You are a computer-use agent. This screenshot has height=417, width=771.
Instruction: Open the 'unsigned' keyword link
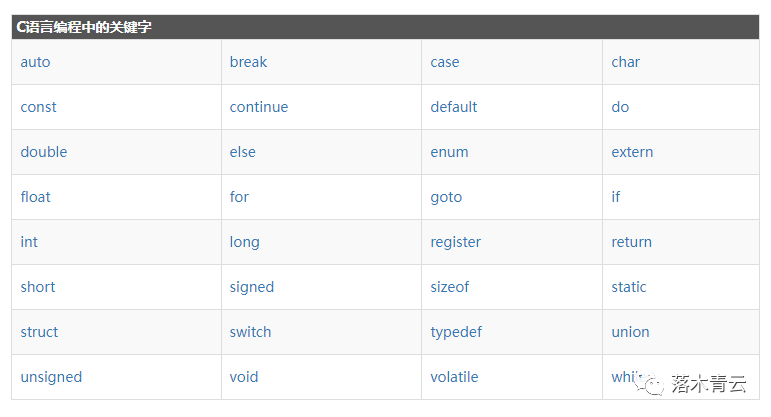click(x=51, y=377)
